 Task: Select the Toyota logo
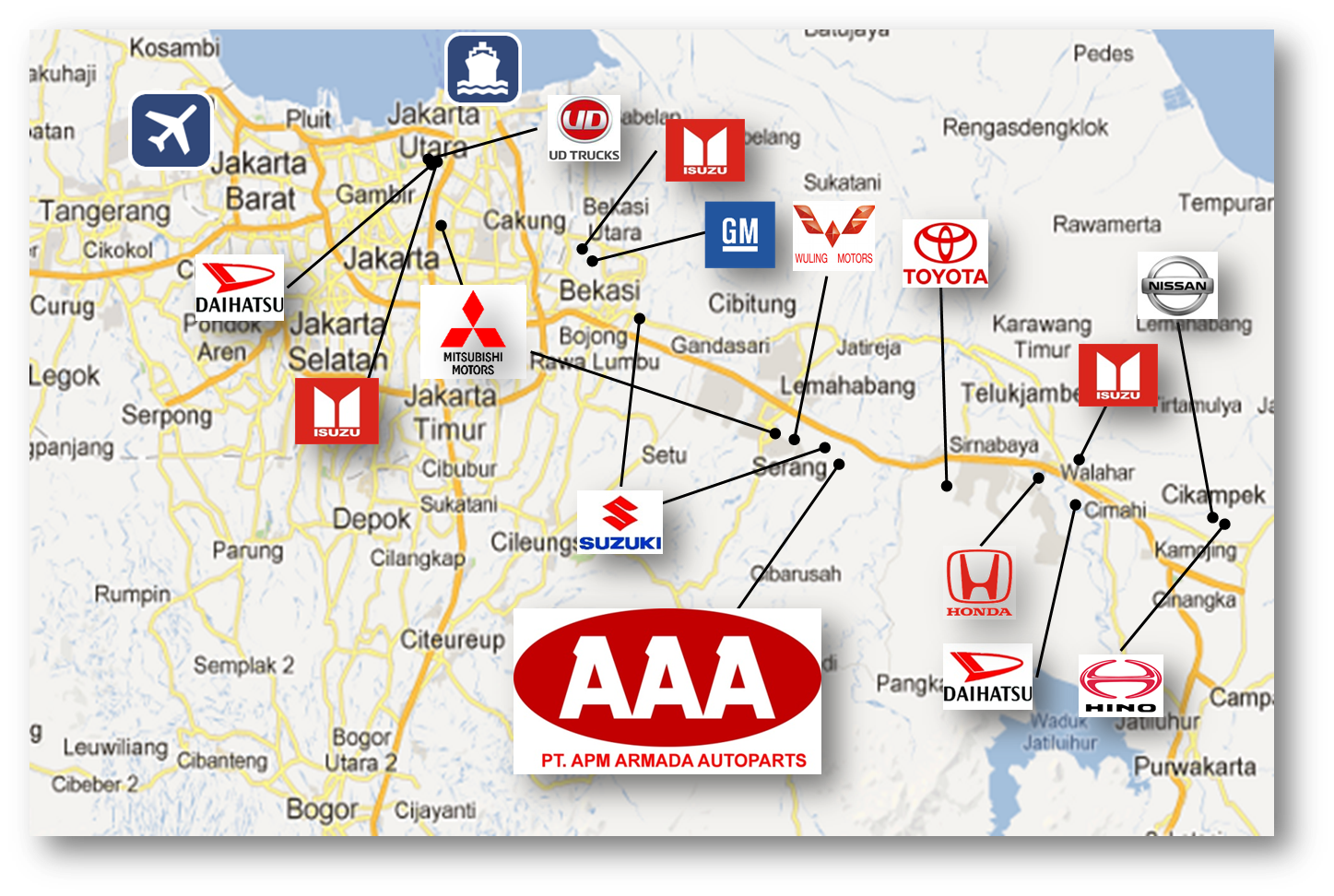(945, 253)
